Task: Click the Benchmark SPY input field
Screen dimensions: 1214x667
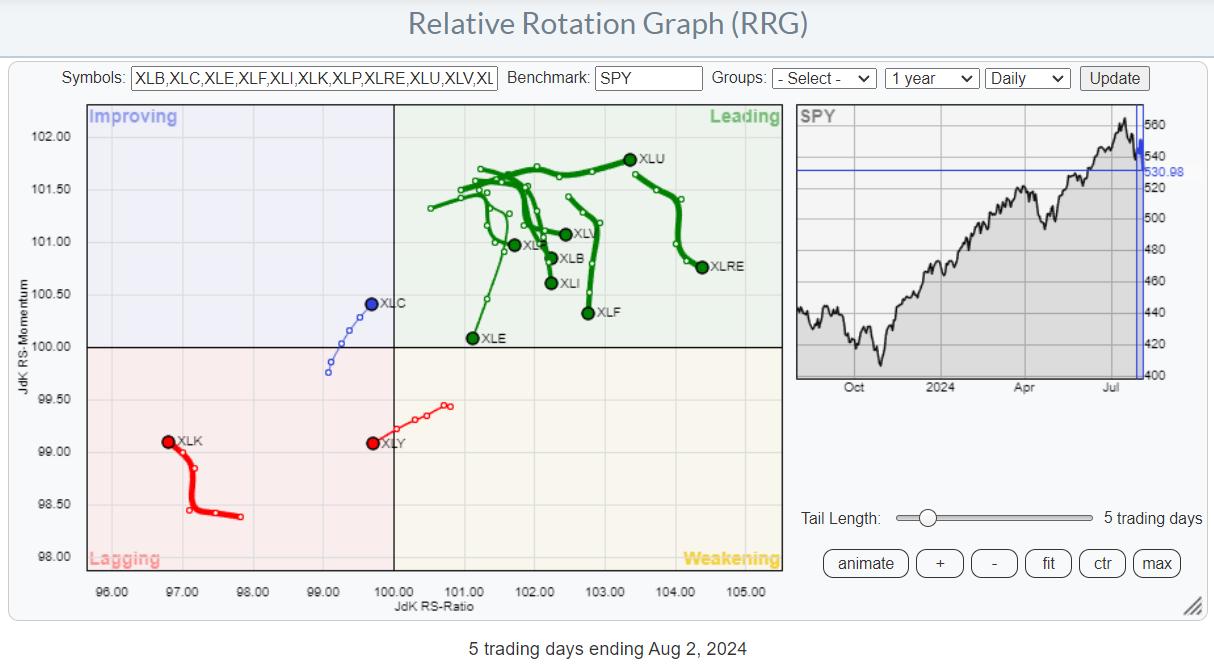Action: tap(648, 78)
